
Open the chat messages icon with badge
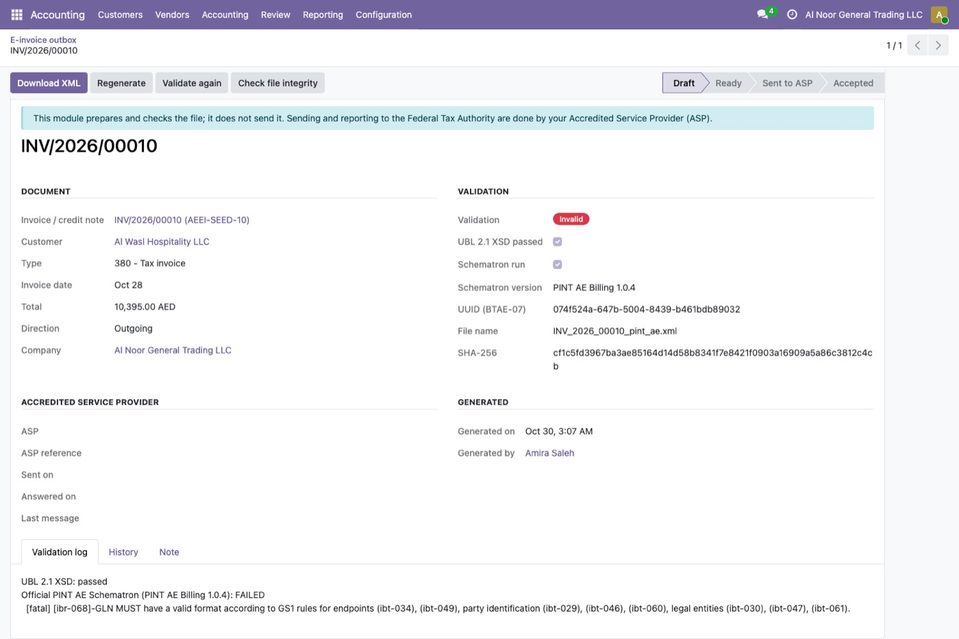[765, 13]
